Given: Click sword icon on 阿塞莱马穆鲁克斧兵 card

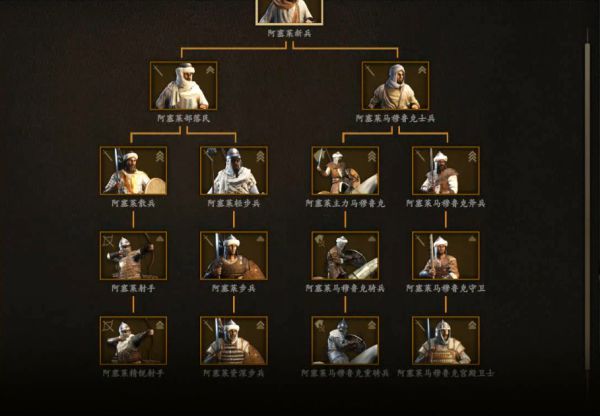Looking at the screenshot, I should [x=421, y=156].
